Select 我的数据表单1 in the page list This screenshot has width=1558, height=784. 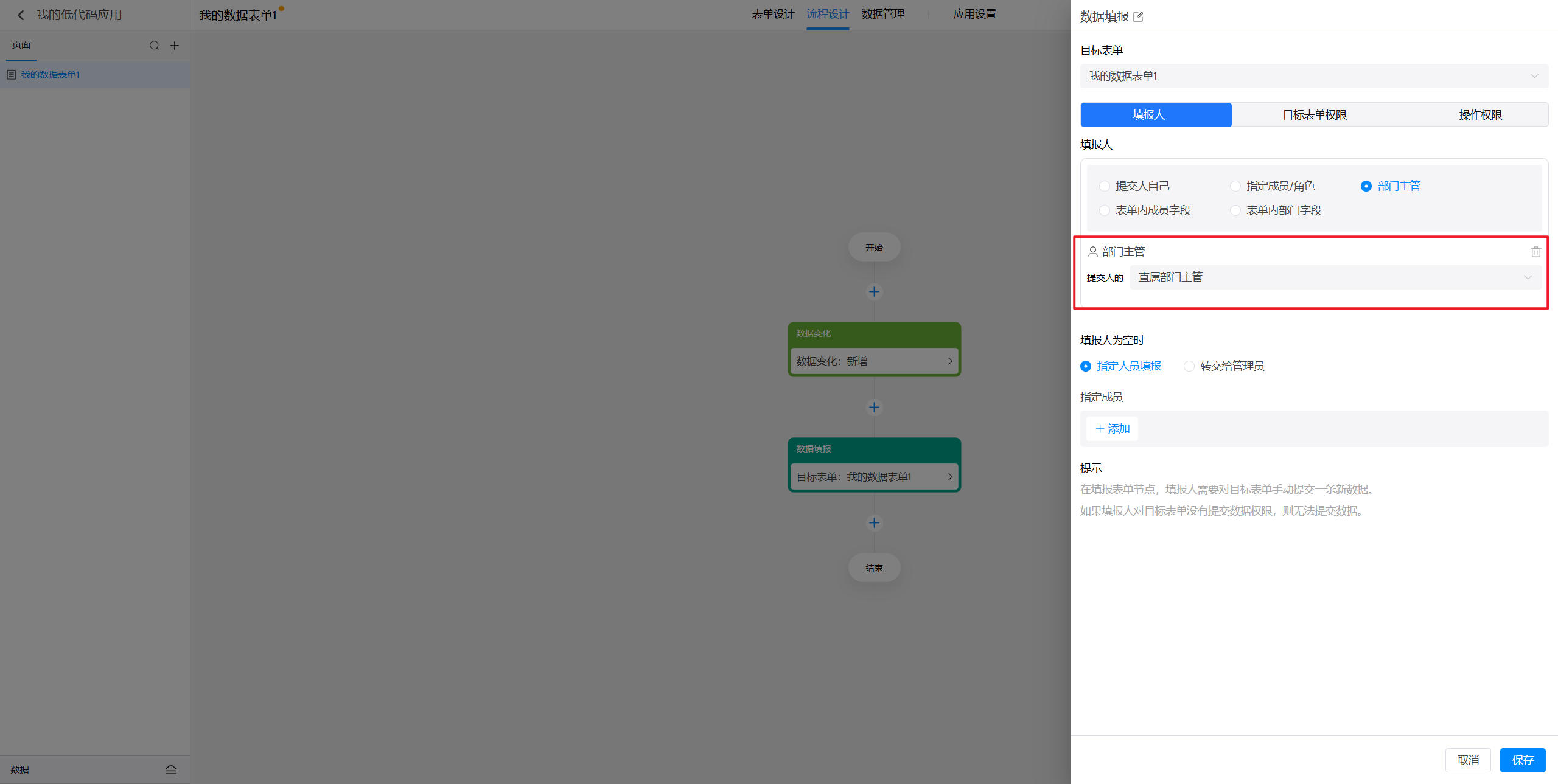click(51, 75)
